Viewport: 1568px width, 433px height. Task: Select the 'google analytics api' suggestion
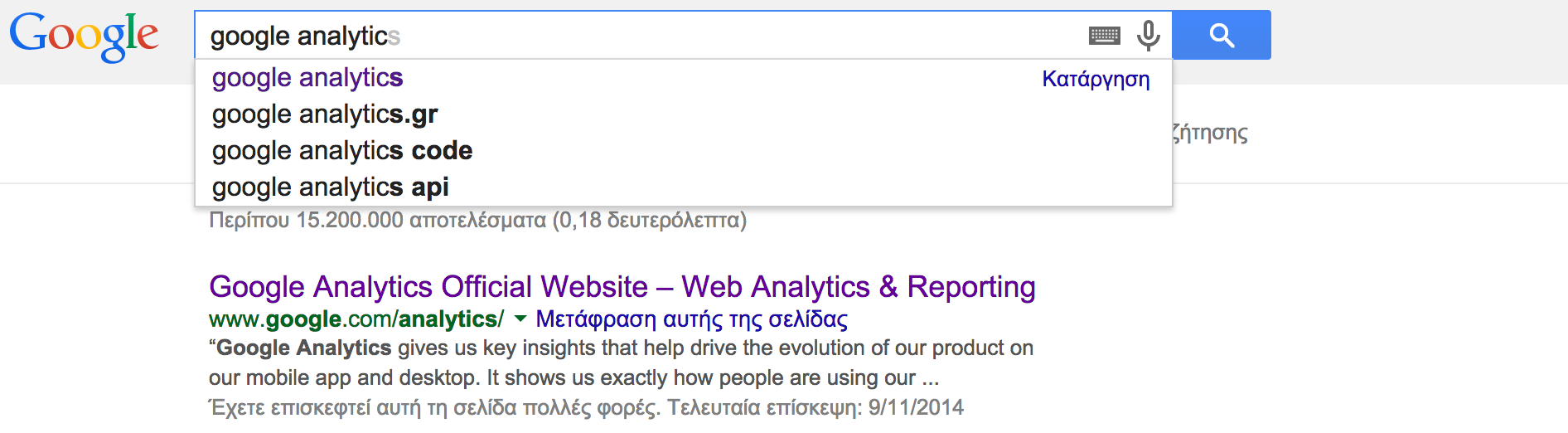pyautogui.click(x=331, y=187)
